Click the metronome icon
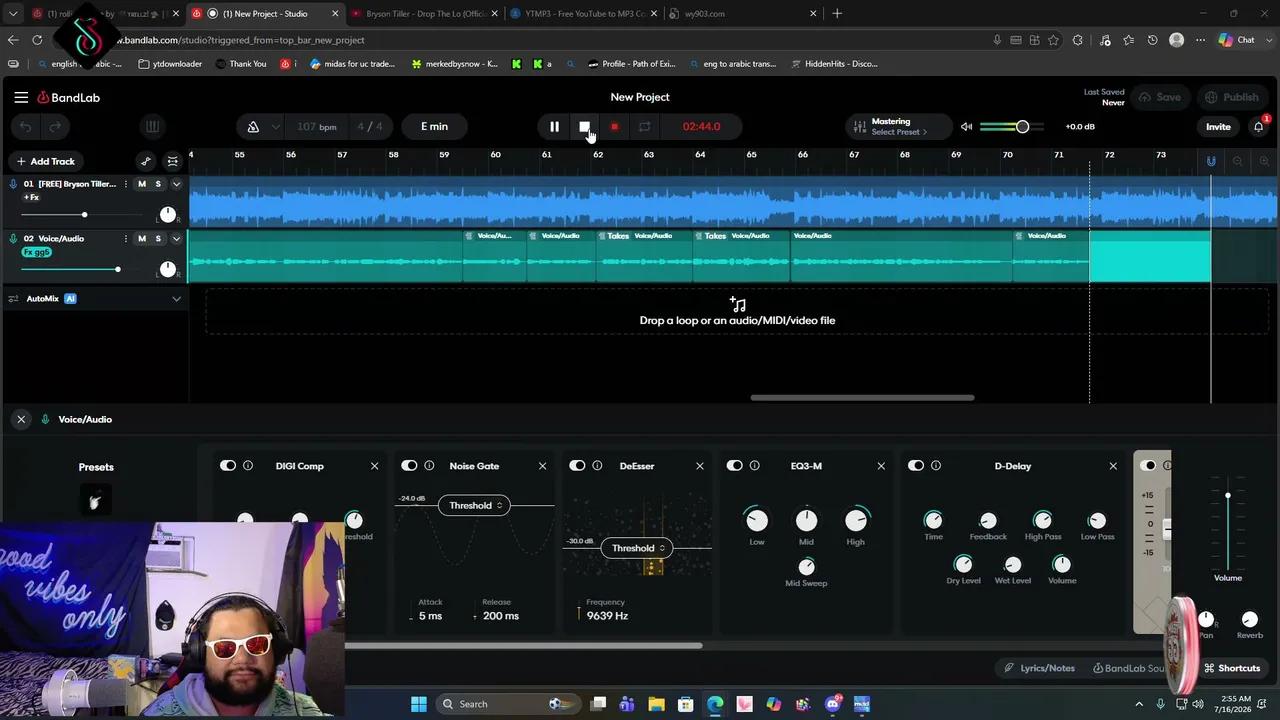This screenshot has height=720, width=1280. pos(253,127)
